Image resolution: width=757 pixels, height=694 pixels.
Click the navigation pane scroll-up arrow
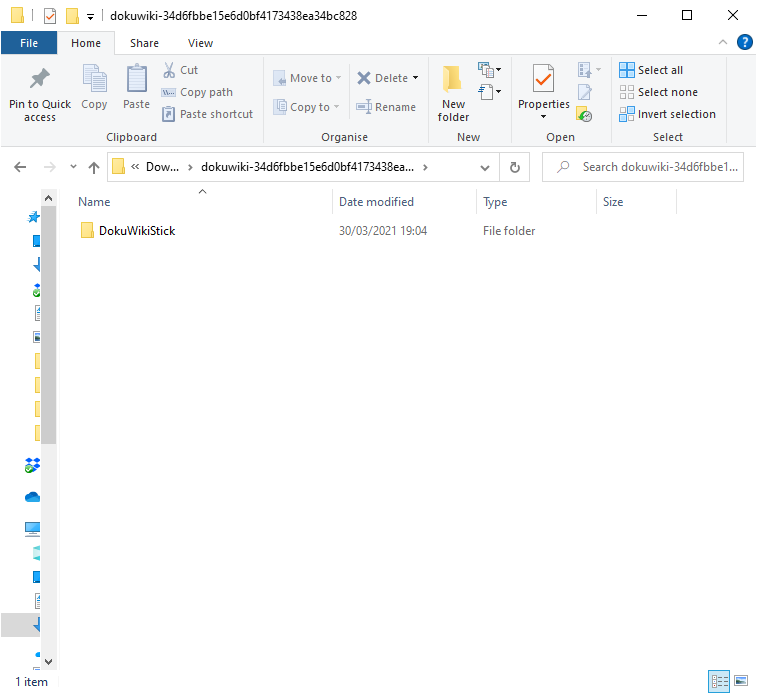click(48, 198)
